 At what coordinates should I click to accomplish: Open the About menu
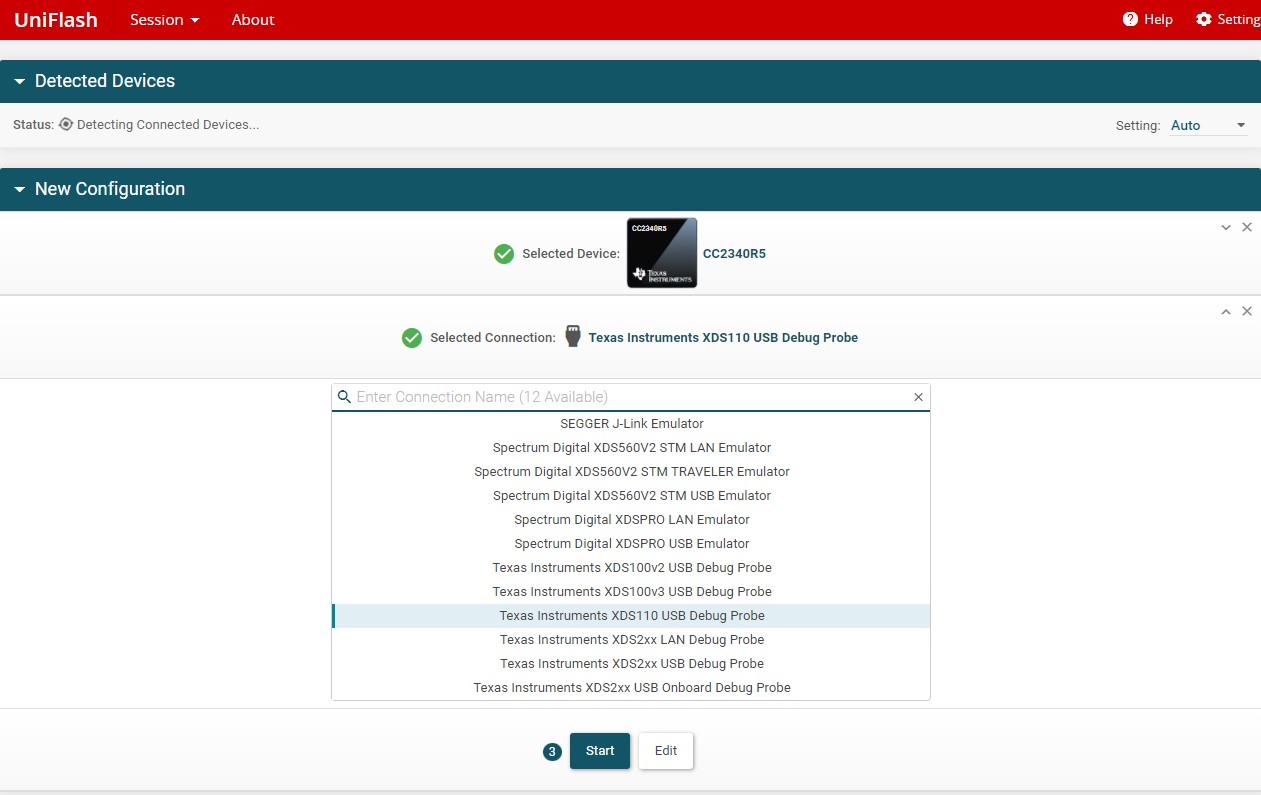252,19
